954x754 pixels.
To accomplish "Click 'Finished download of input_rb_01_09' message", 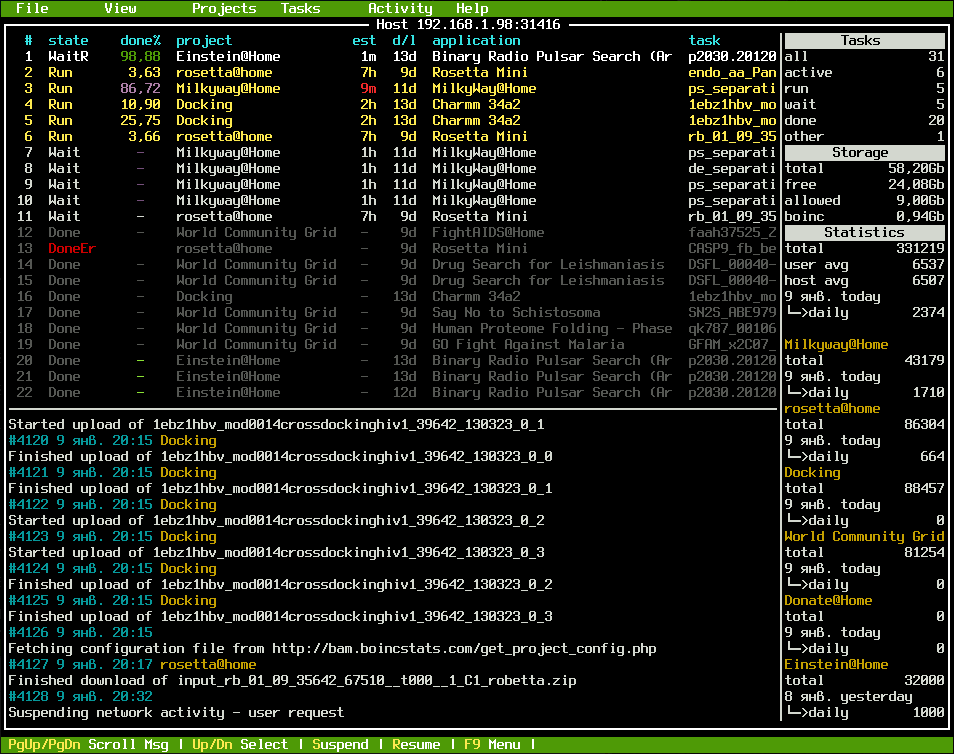I will (x=292, y=680).
